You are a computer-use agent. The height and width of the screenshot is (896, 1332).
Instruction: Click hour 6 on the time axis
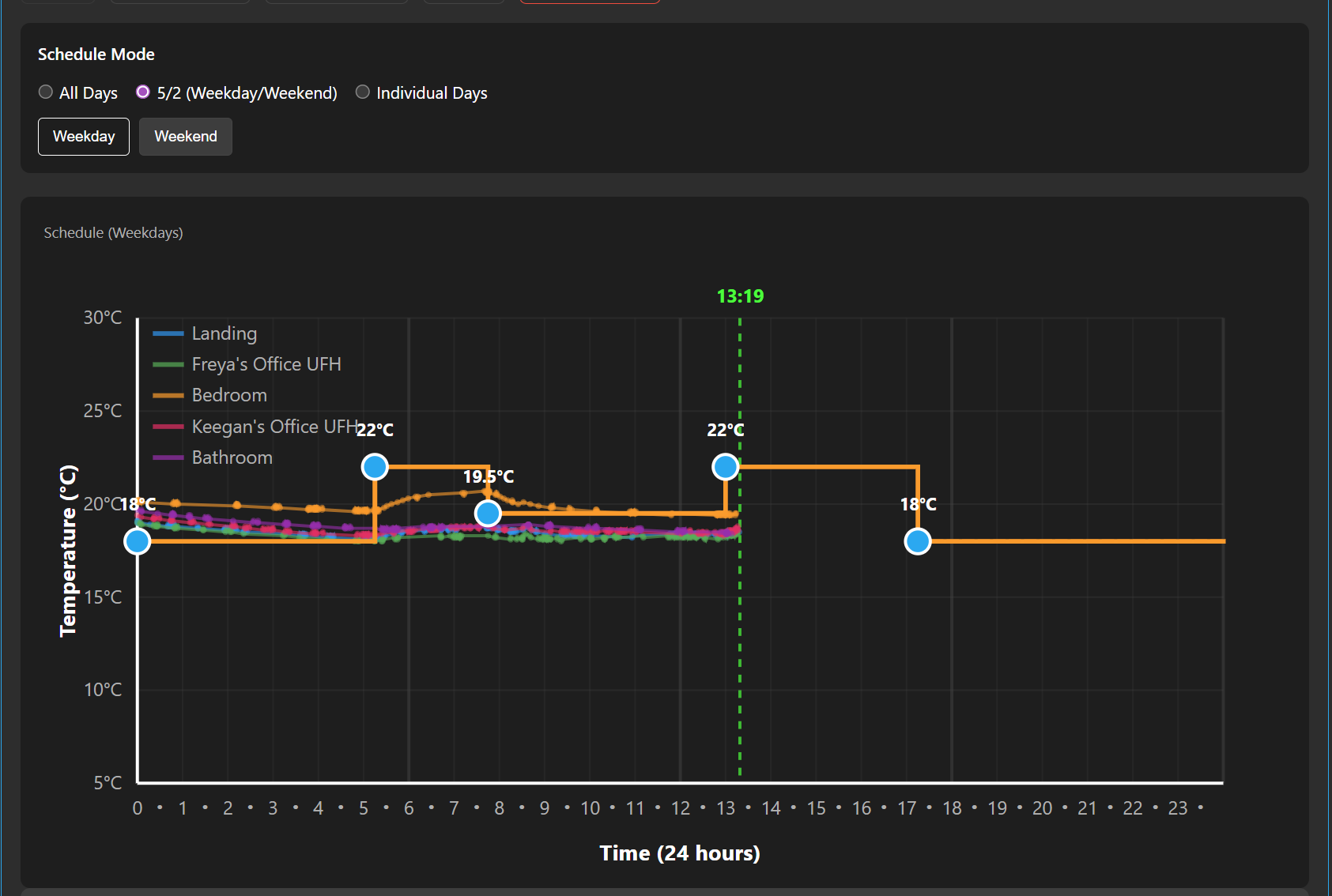point(409,808)
